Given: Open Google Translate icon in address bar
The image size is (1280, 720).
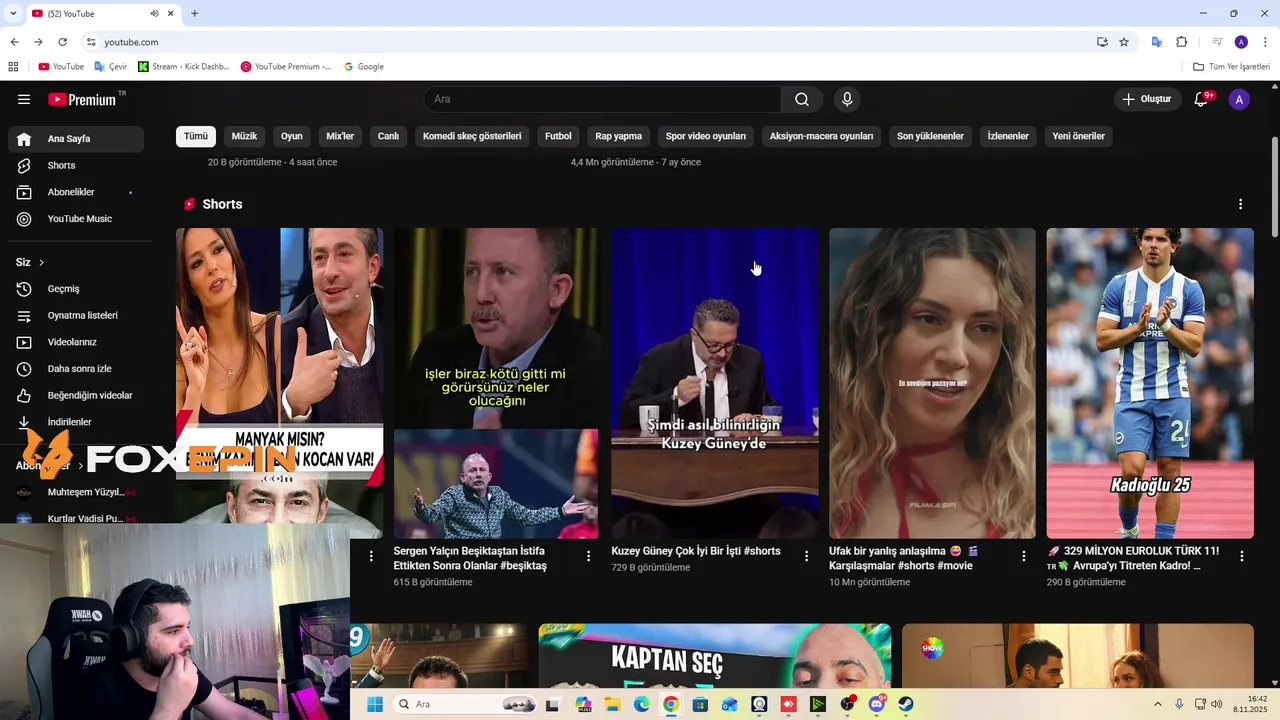Looking at the screenshot, I should click(x=1156, y=42).
